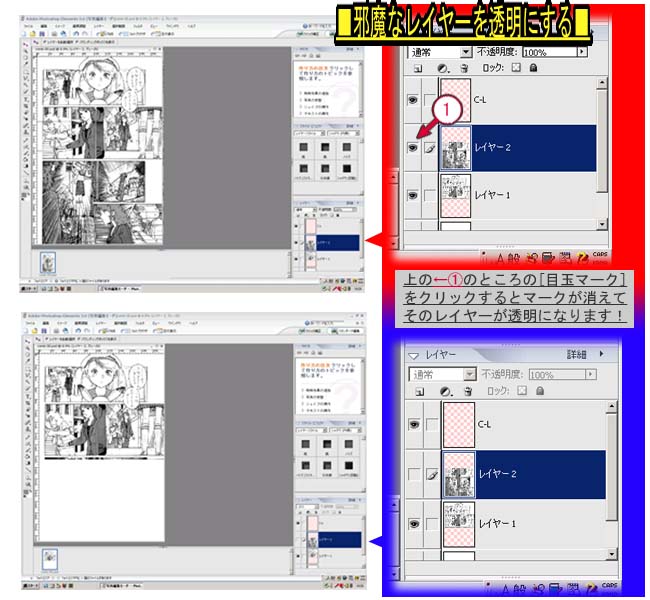Toggle lock transparent pixels icon in blue-framed panel
The image size is (650, 600).
[x=522, y=391]
